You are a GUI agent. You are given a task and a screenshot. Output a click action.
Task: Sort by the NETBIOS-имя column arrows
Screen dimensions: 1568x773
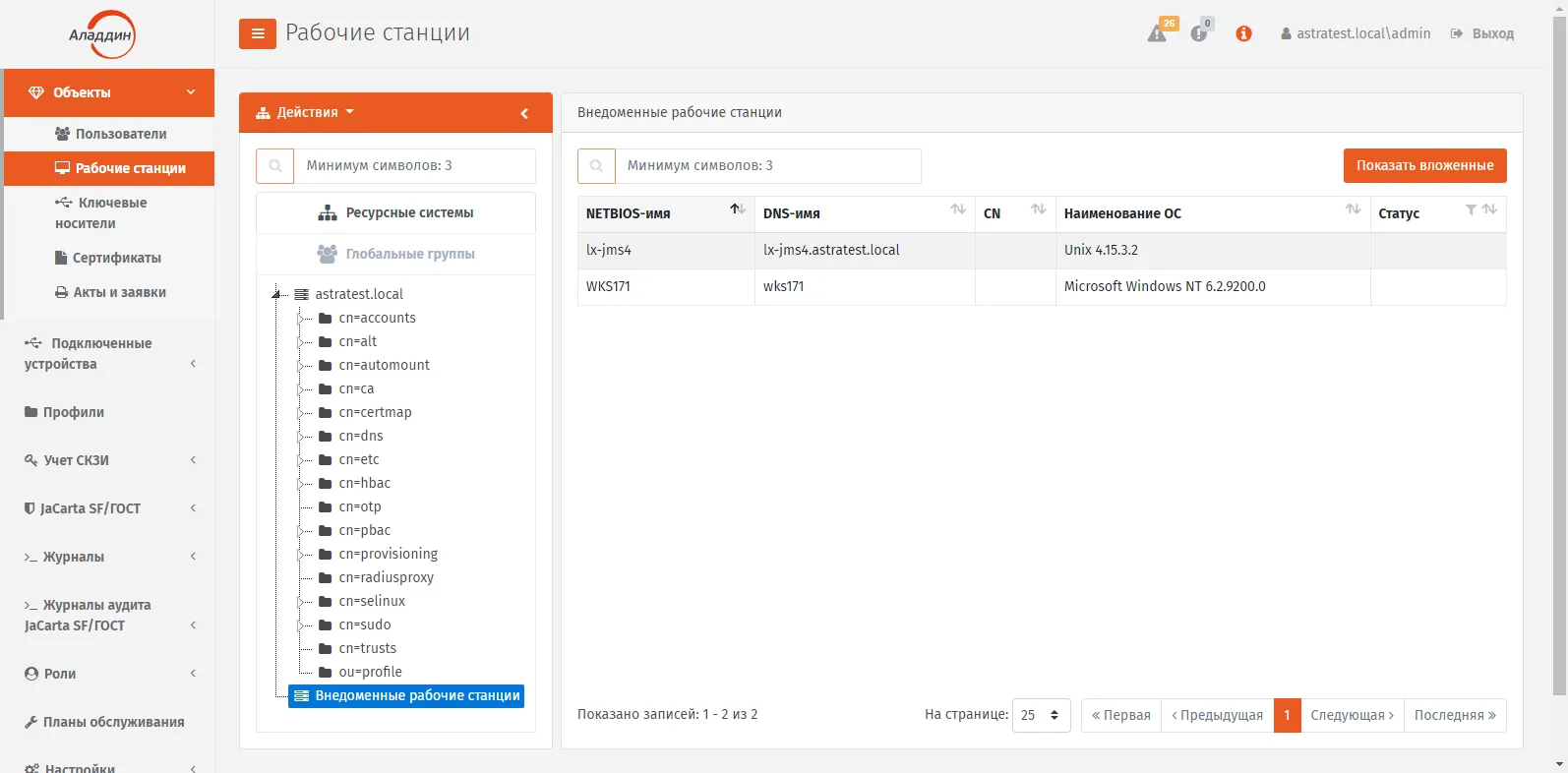(738, 209)
